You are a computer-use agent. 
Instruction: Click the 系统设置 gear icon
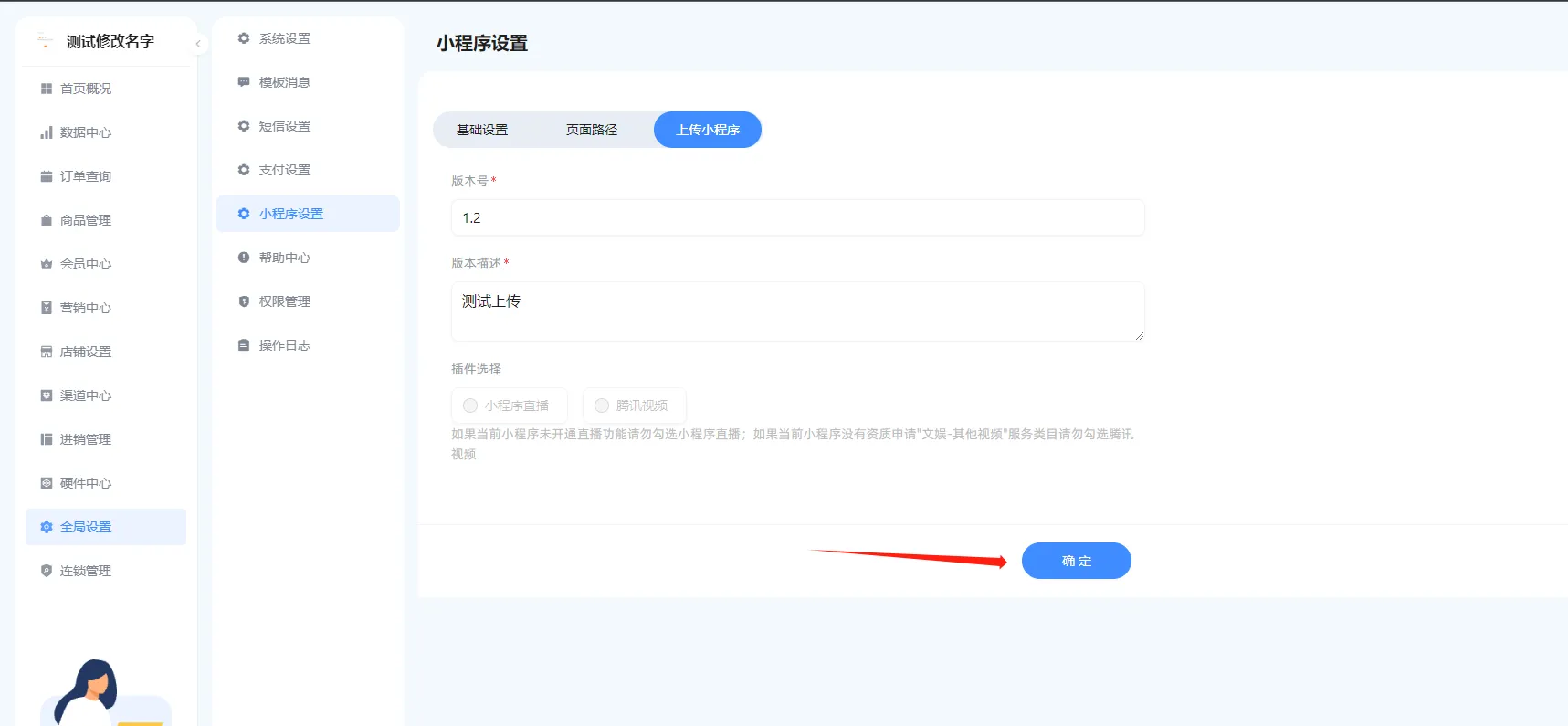pyautogui.click(x=244, y=38)
